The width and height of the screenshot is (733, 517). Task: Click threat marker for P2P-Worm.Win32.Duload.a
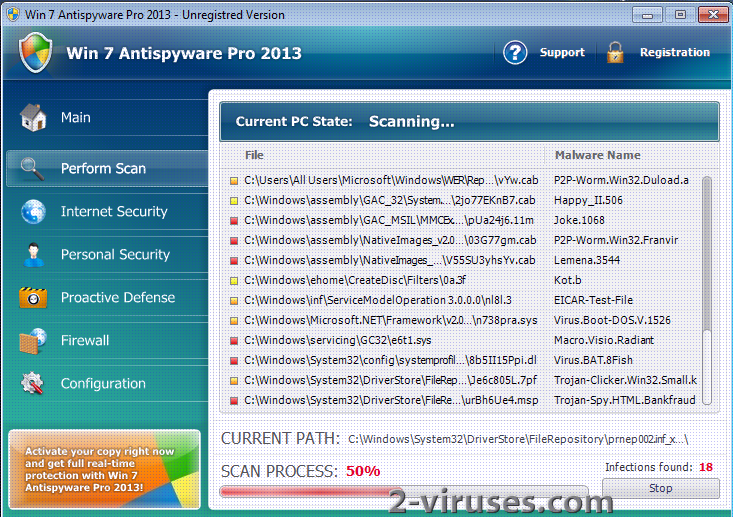(x=234, y=181)
